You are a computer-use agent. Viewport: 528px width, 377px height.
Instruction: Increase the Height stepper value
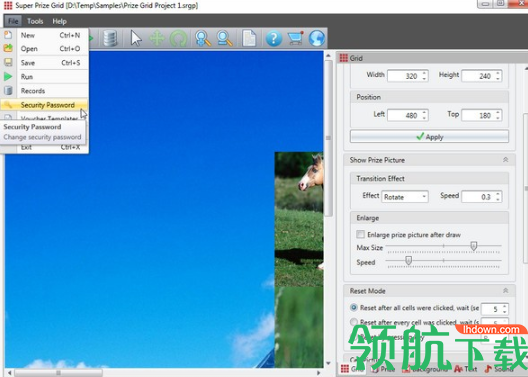pyautogui.click(x=498, y=73)
